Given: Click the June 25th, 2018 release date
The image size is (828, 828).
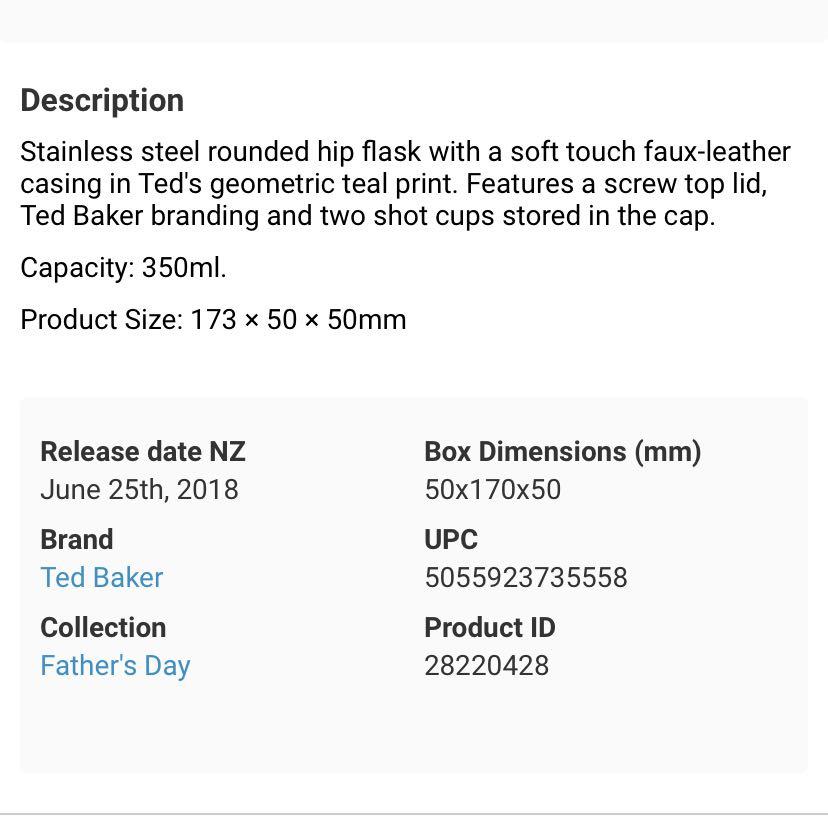Looking at the screenshot, I should (x=139, y=490).
